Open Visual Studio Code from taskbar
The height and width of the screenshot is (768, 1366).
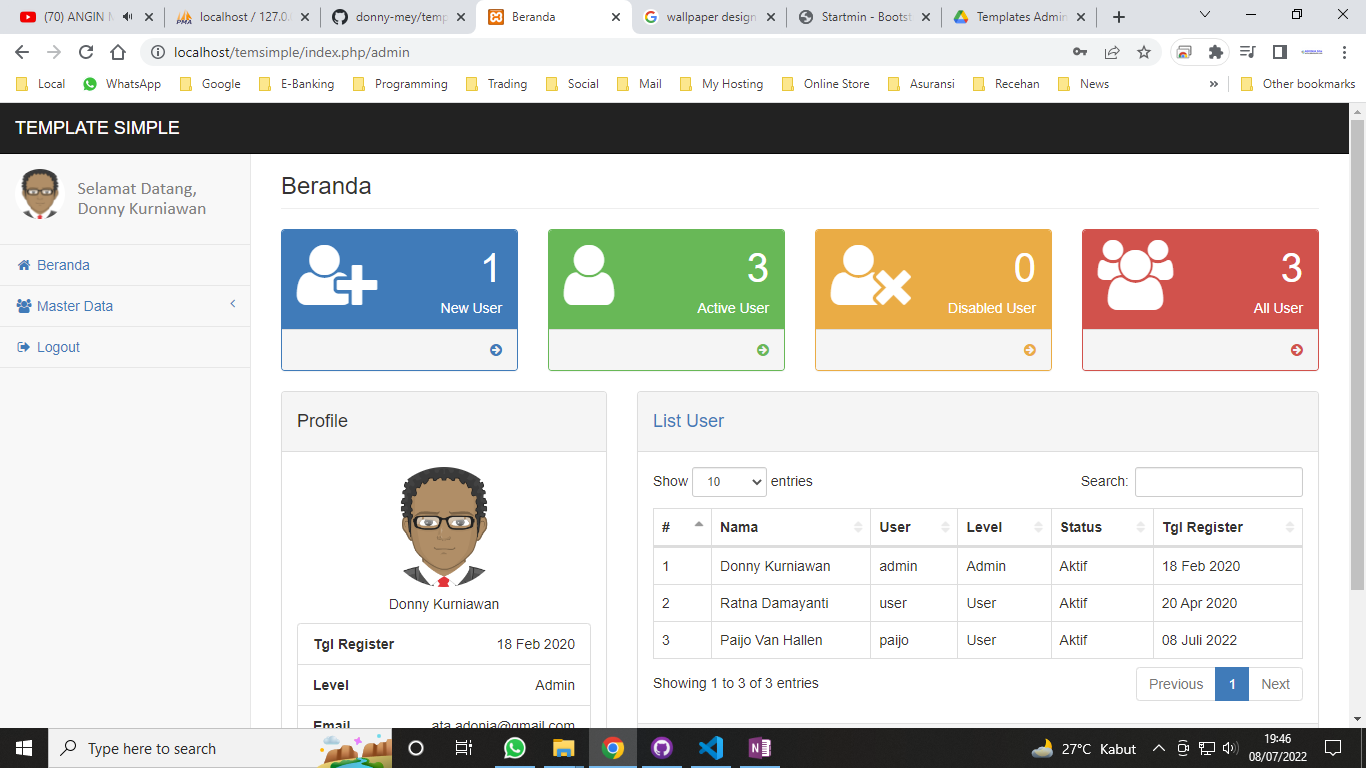[710, 748]
